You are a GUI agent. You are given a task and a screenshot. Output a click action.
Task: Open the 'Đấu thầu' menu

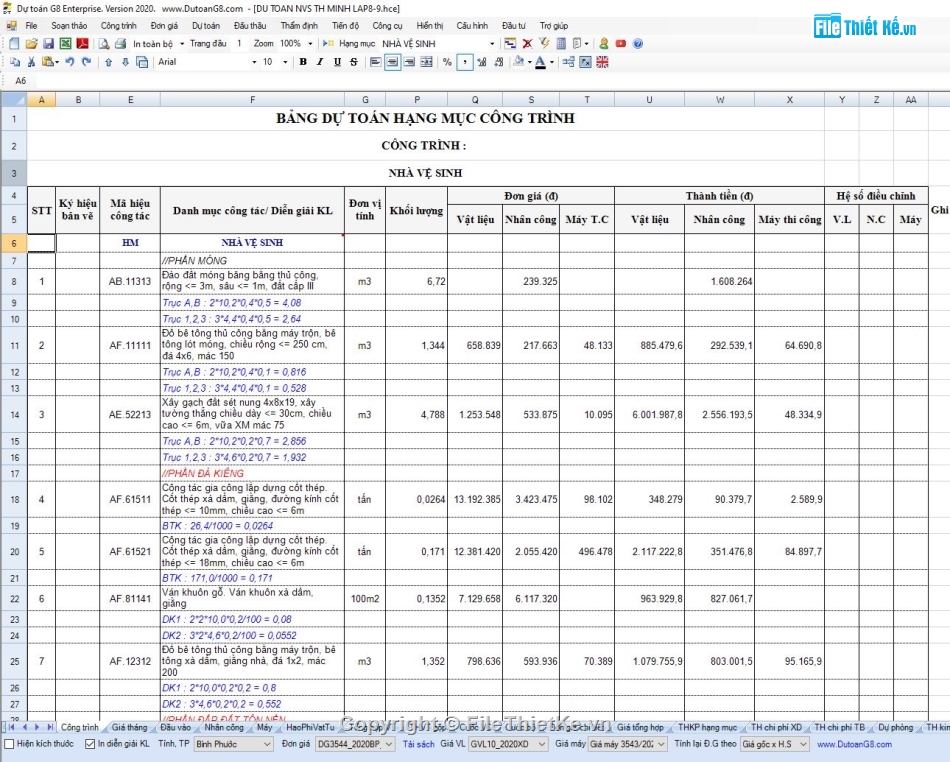tap(250, 25)
